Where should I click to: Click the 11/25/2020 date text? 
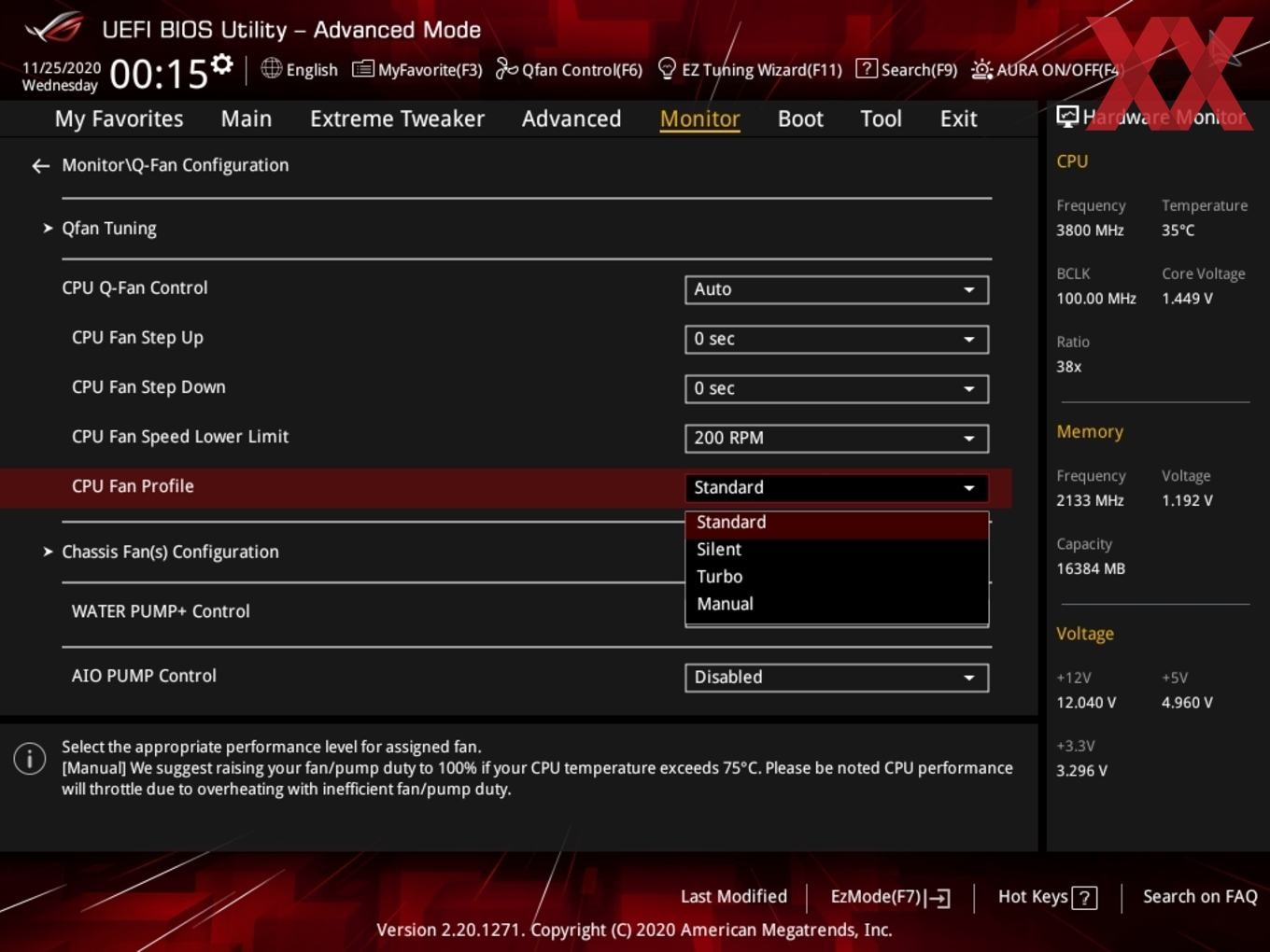62,68
